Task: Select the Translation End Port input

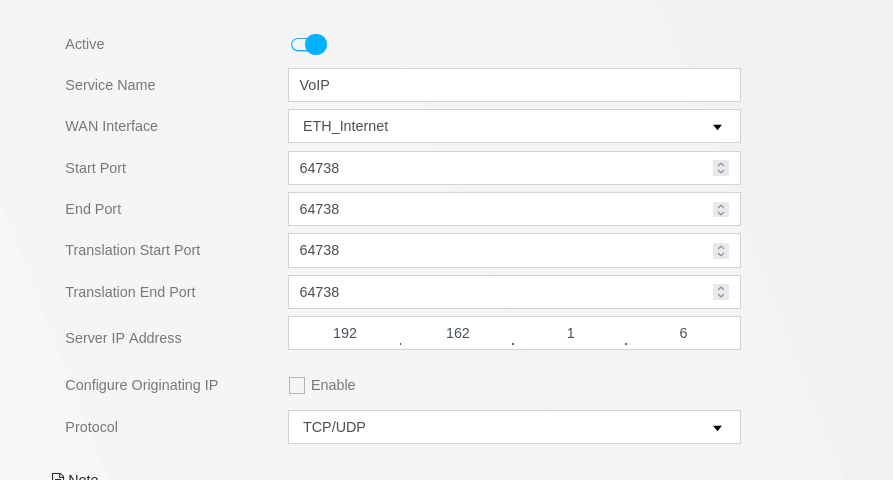Action: 500,292
